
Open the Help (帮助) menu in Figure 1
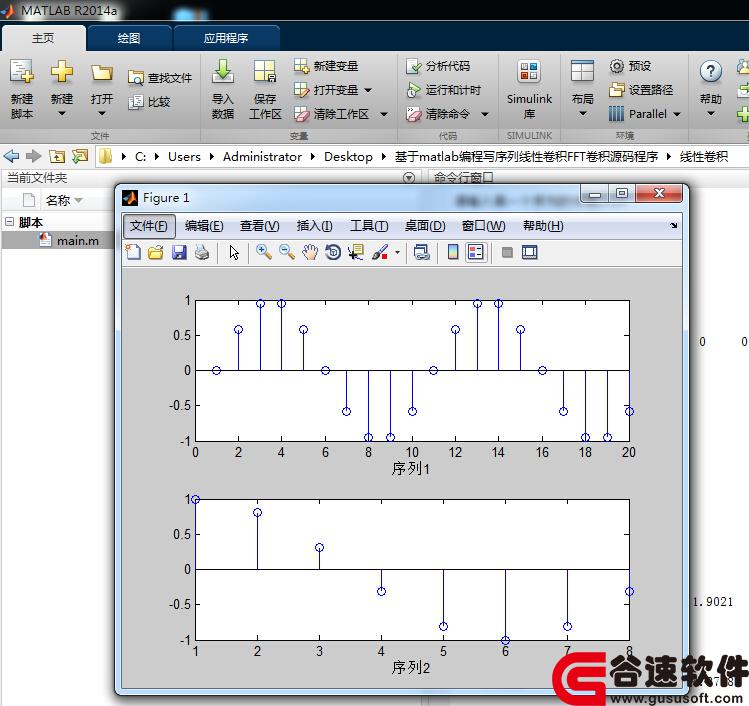pyautogui.click(x=543, y=225)
